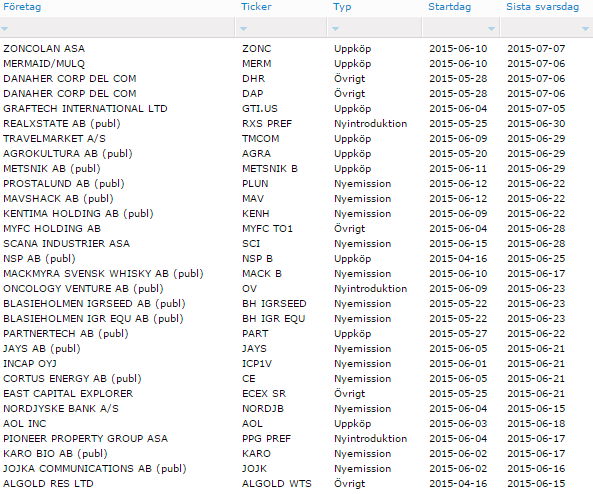Click the ICP1V ticker
Screen dimensions: 593x494
tap(257, 364)
